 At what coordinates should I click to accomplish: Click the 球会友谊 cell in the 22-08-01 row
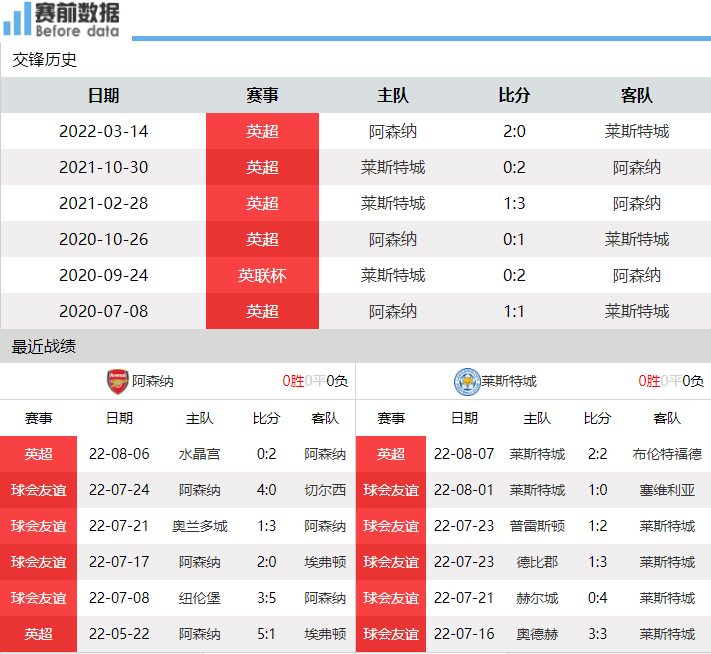(x=391, y=490)
